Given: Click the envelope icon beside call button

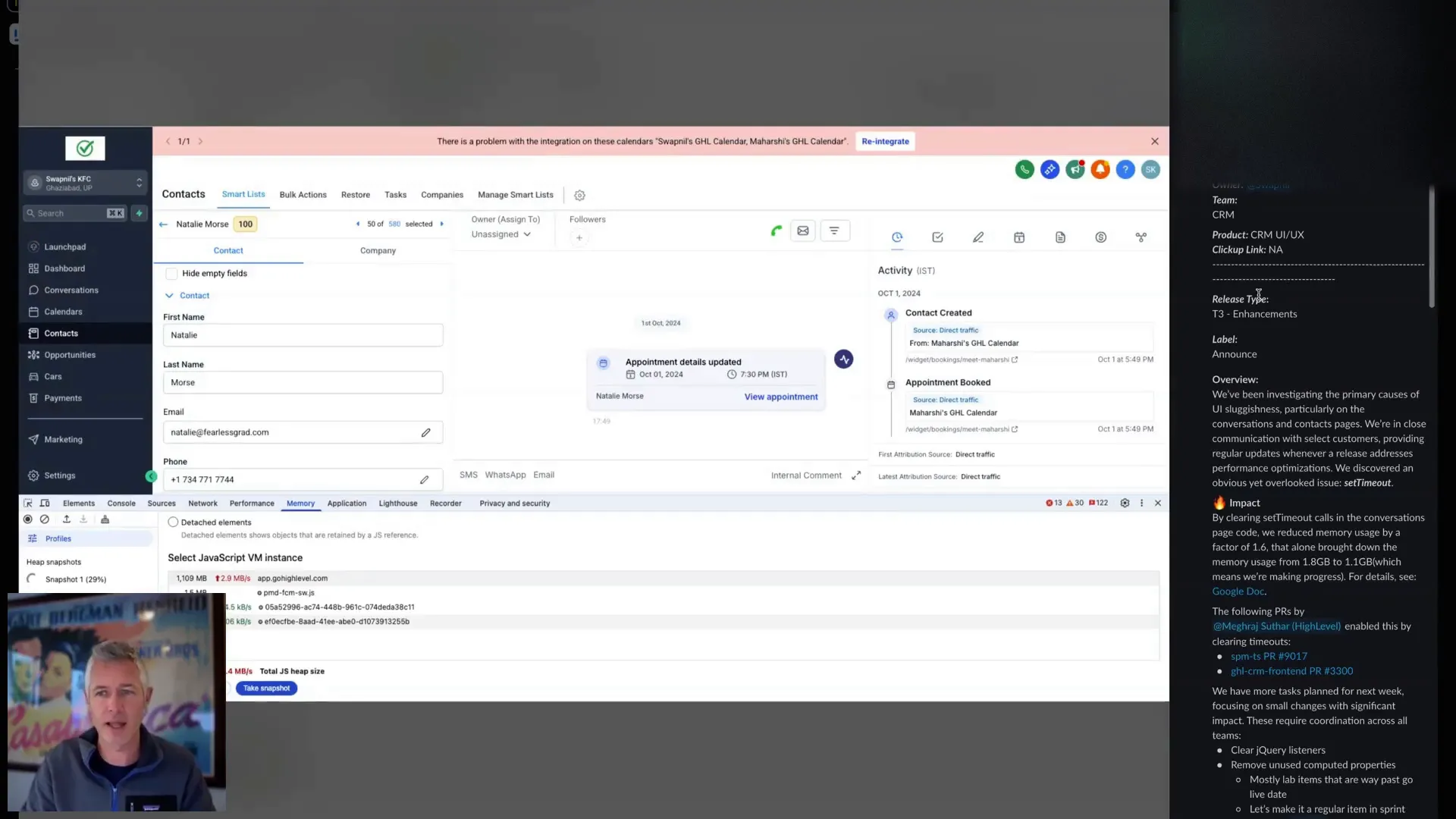Looking at the screenshot, I should tap(803, 231).
